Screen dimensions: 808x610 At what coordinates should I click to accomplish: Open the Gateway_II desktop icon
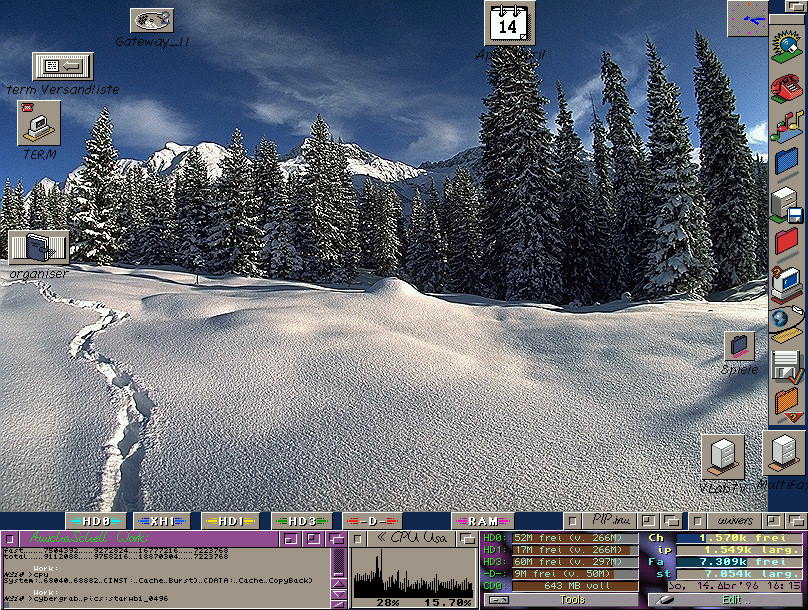152,20
